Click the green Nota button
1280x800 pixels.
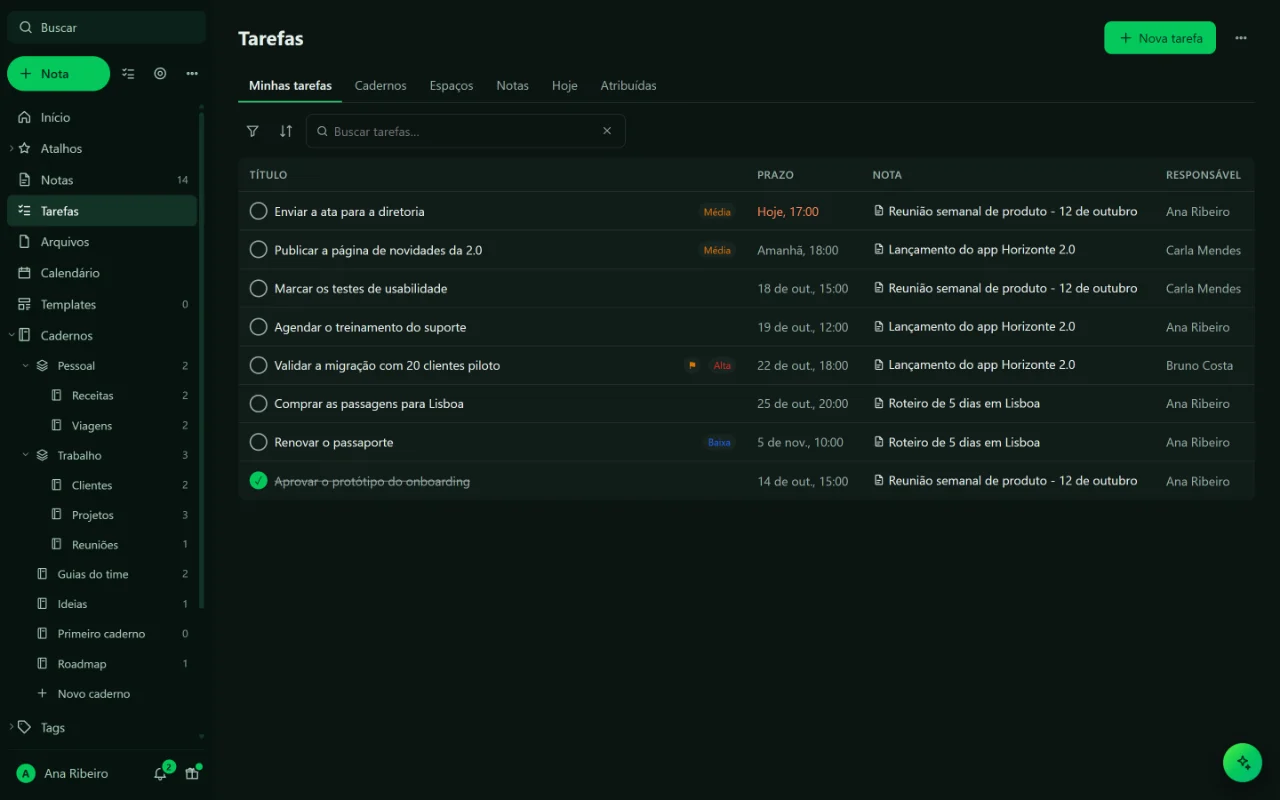pyautogui.click(x=58, y=74)
